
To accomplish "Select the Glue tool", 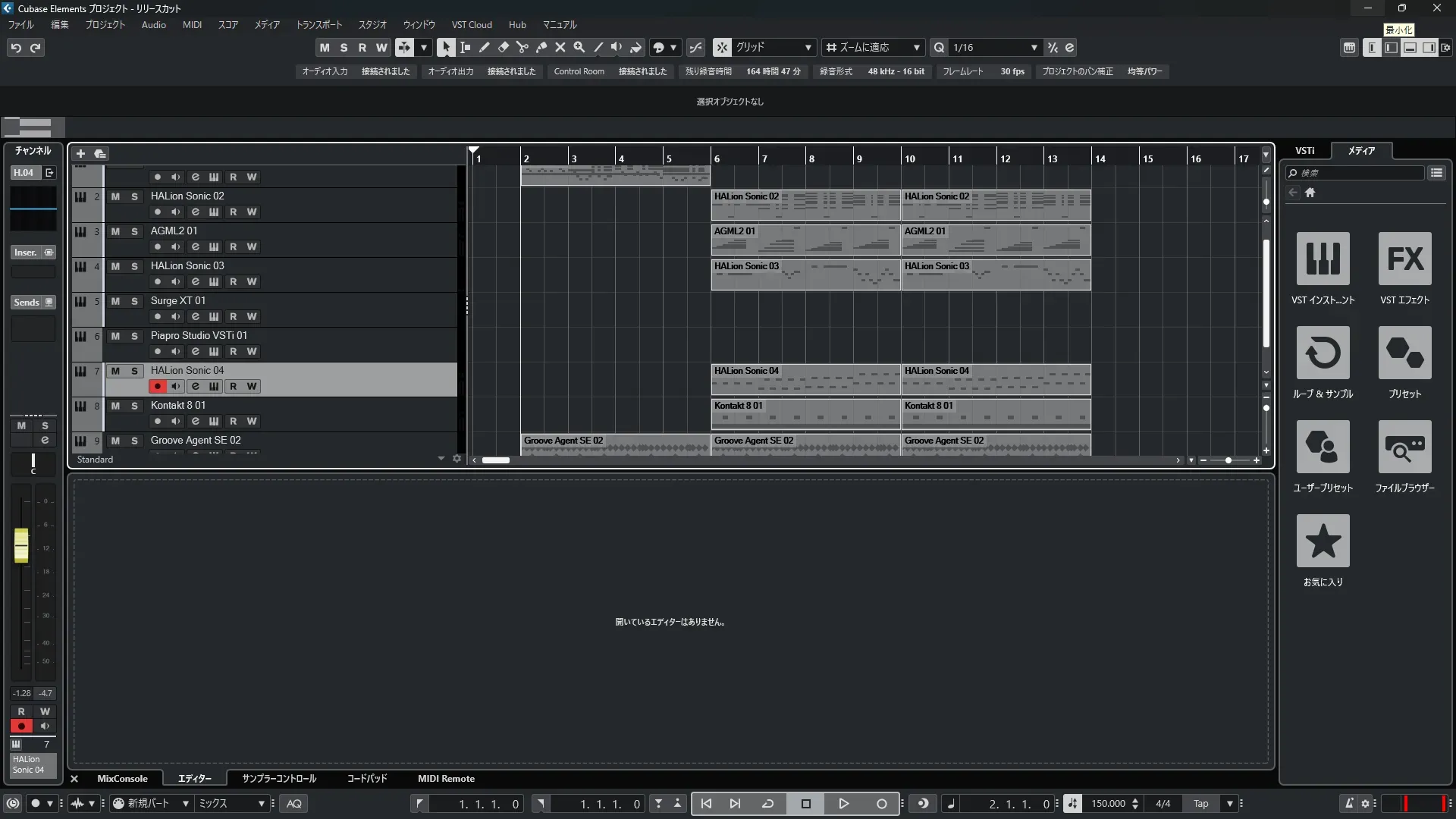I will pyautogui.click(x=541, y=47).
